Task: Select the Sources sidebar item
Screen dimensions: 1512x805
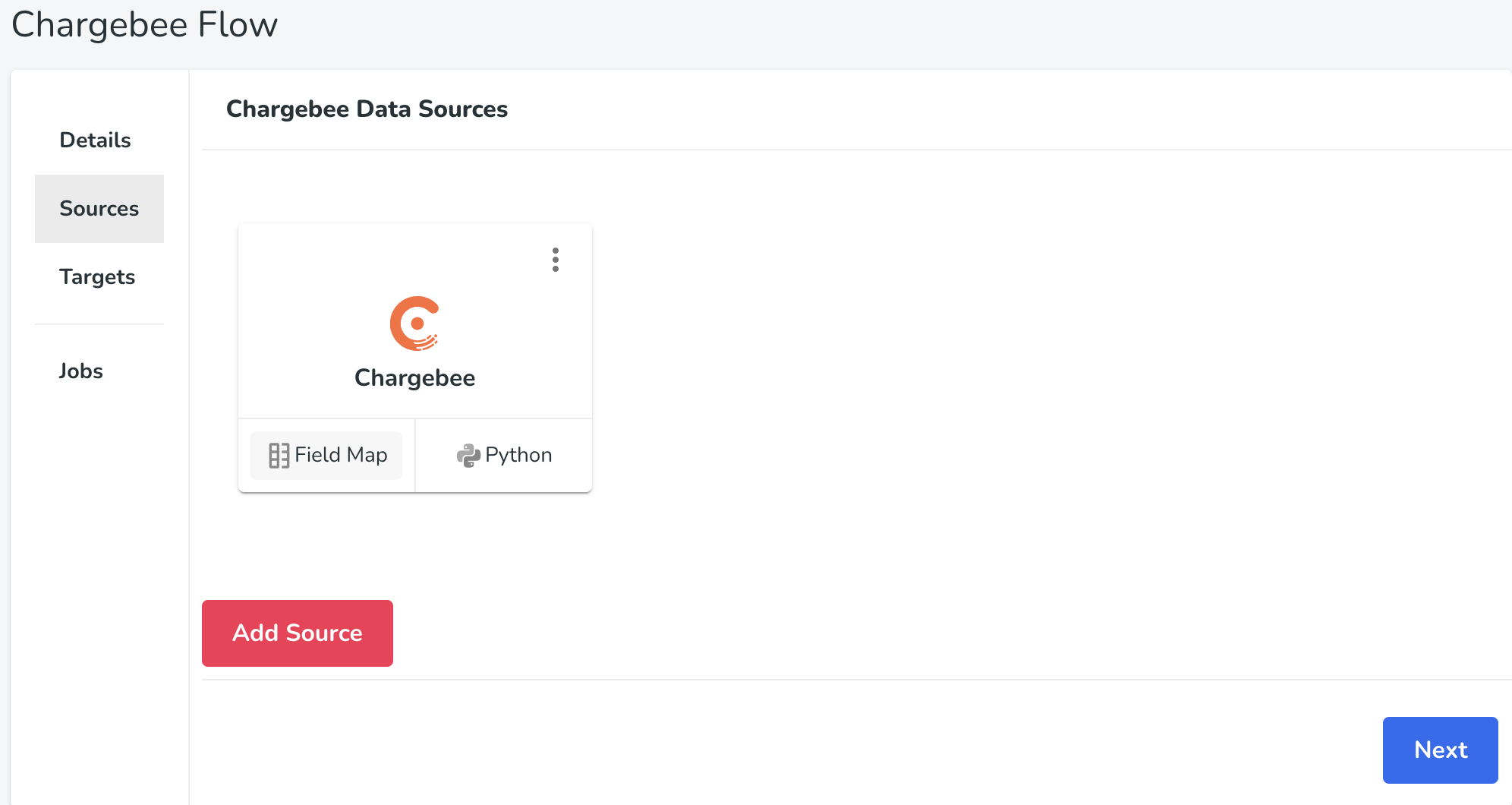Action: 99,209
